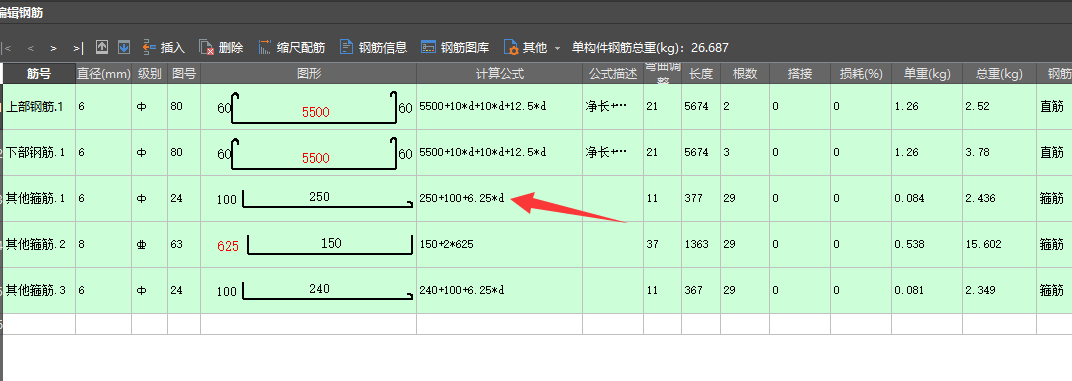Click diameter 8 cell of 其他箍筋.2
The image size is (1072, 381).
103,244
